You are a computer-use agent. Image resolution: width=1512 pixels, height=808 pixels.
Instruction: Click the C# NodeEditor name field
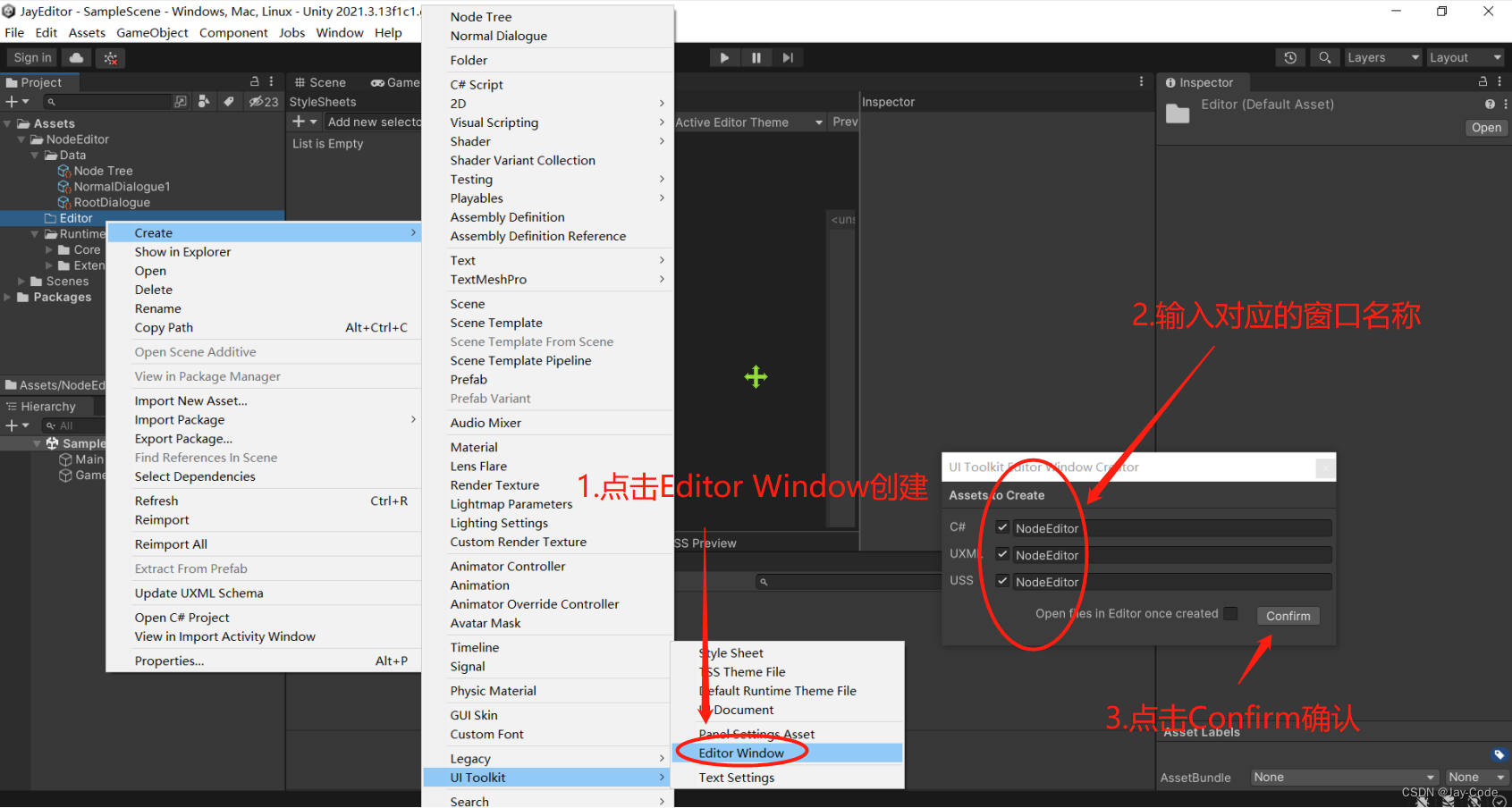[1171, 528]
